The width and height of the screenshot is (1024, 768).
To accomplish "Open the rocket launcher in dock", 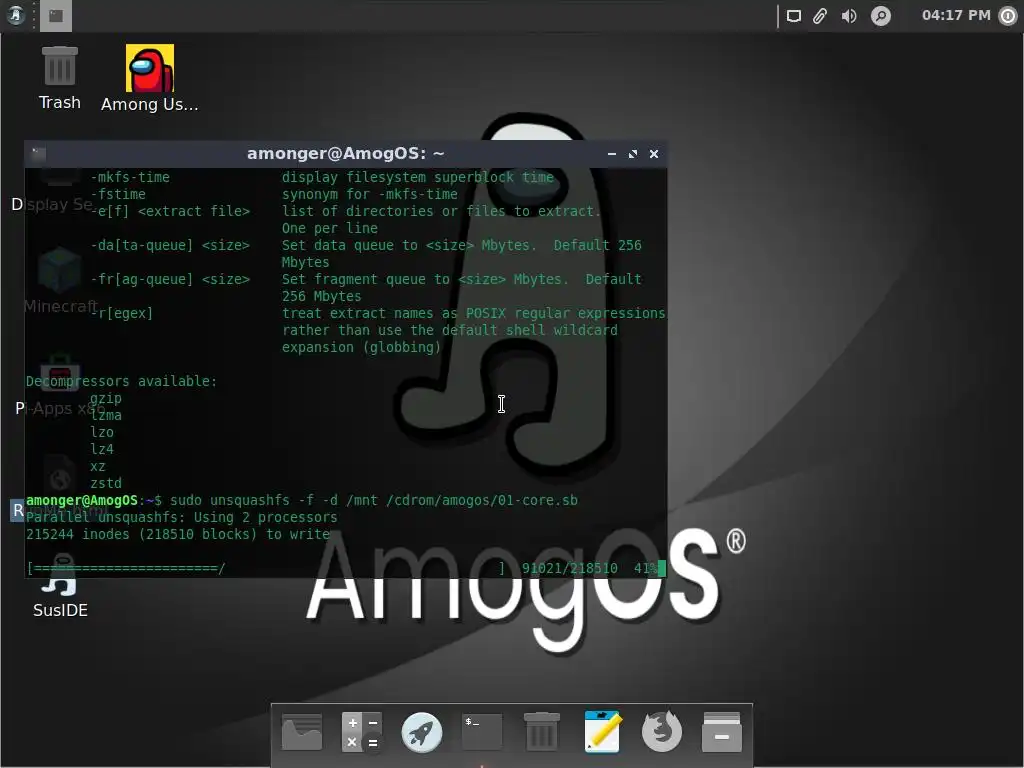I will click(x=421, y=732).
